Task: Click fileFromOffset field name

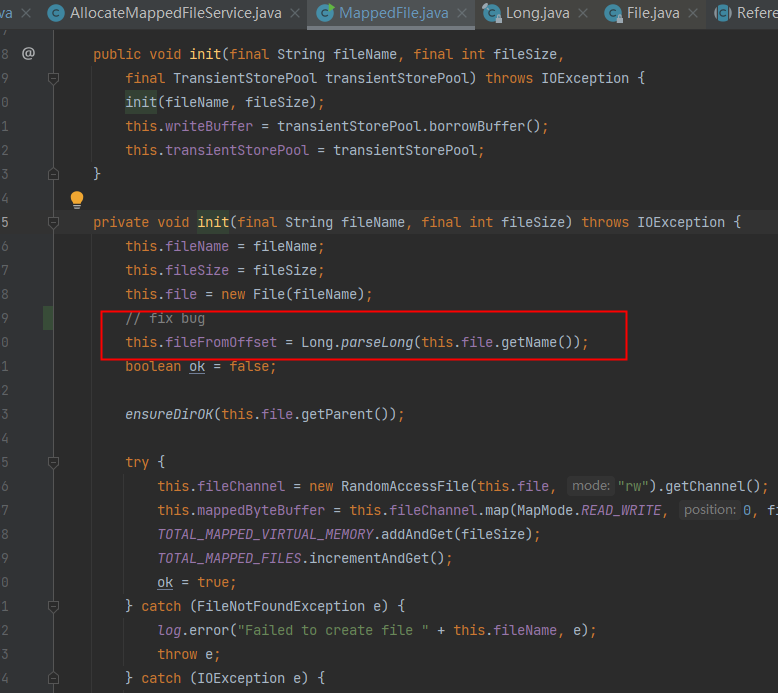Action: point(221,342)
